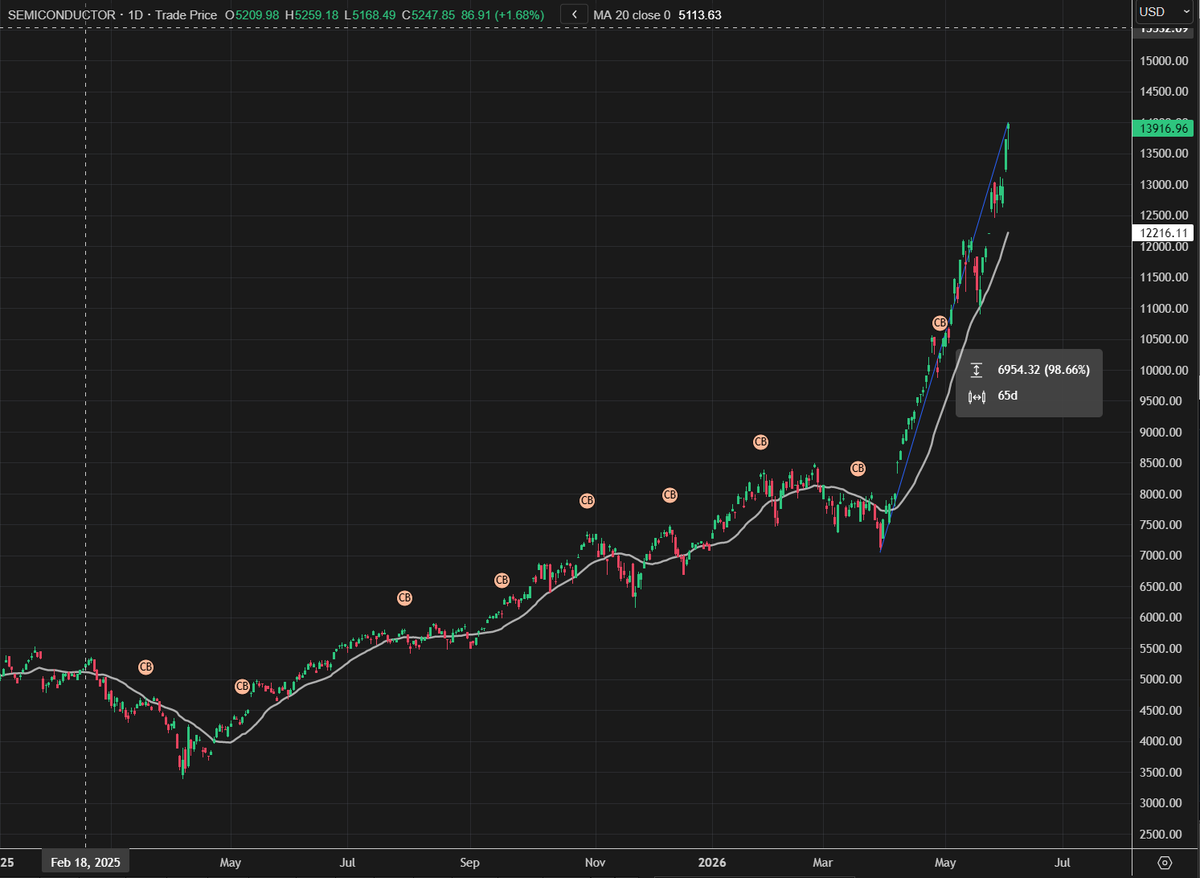
Task: Select the lowest CB marker near the 5,000 level
Action: 242,686
